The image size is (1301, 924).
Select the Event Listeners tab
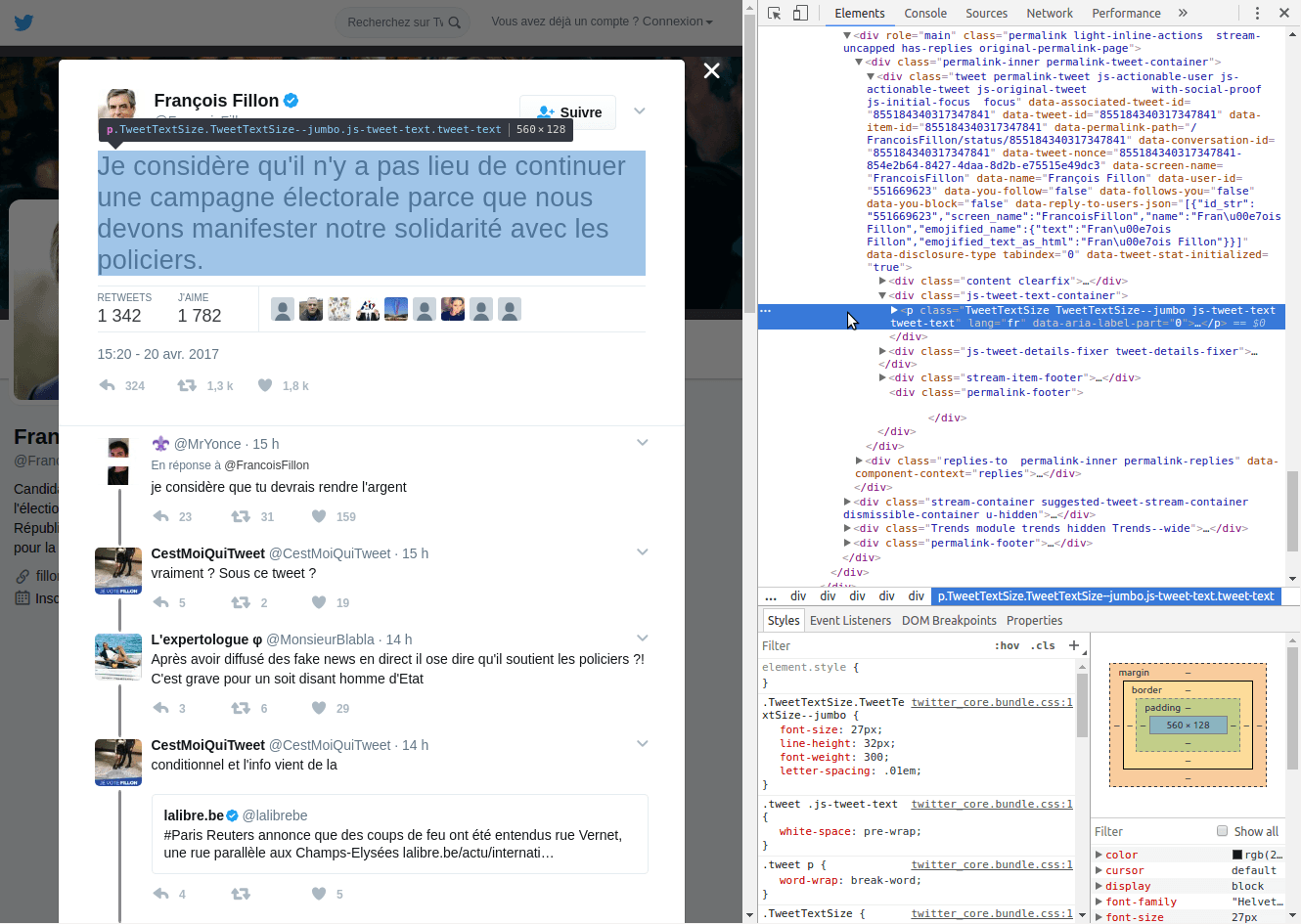pos(850,620)
